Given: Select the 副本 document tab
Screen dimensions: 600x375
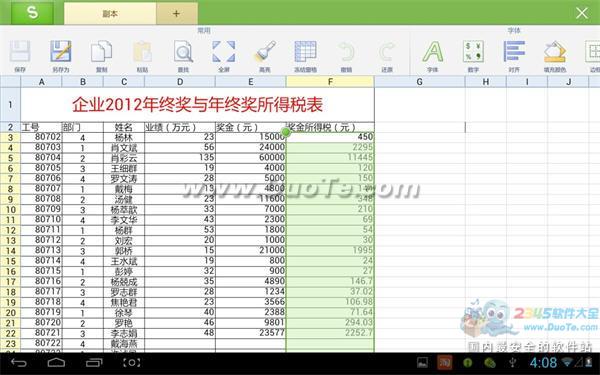Looking at the screenshot, I should [110, 14].
